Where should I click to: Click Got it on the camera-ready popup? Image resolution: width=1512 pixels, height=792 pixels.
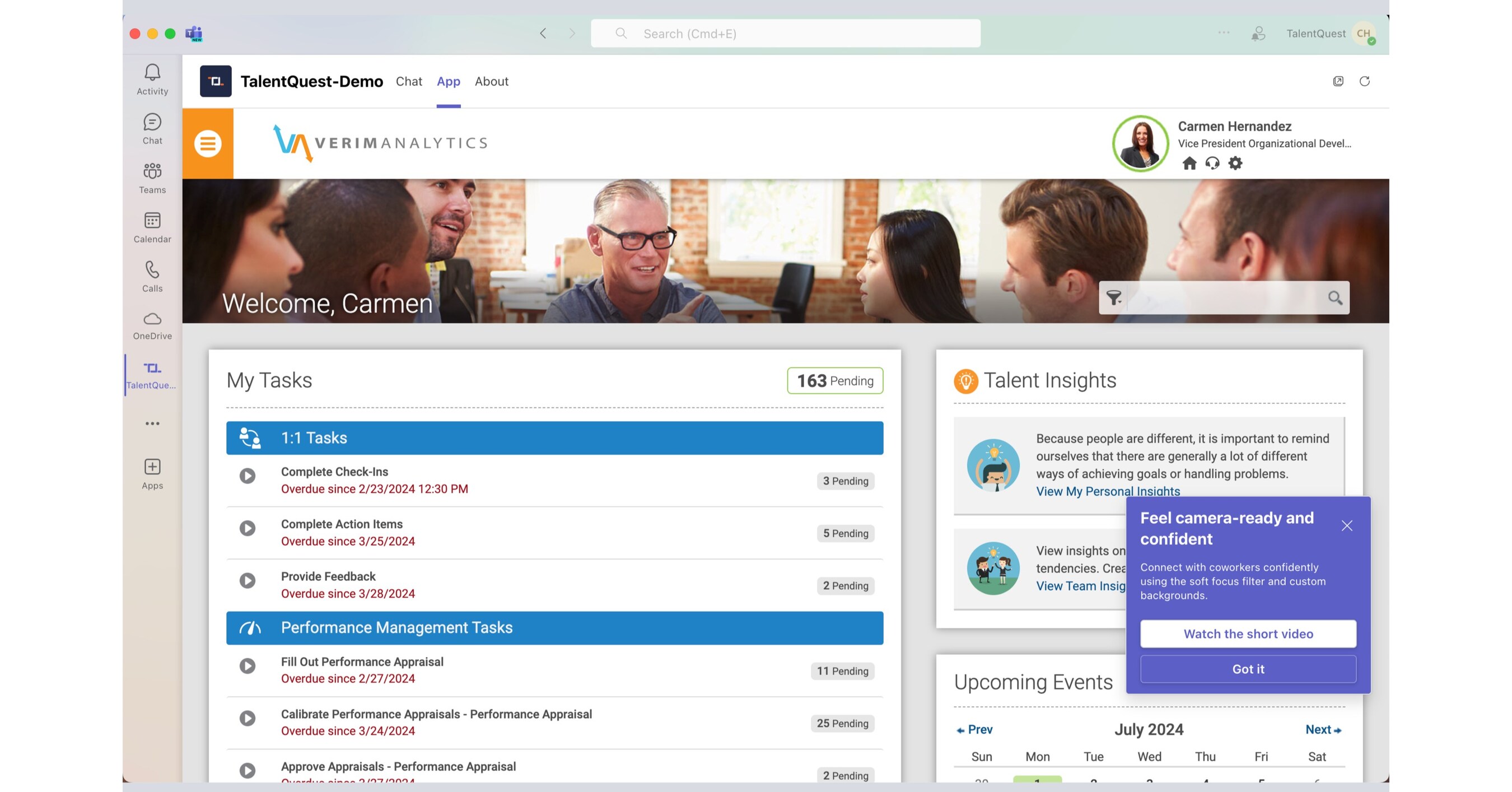tap(1248, 669)
